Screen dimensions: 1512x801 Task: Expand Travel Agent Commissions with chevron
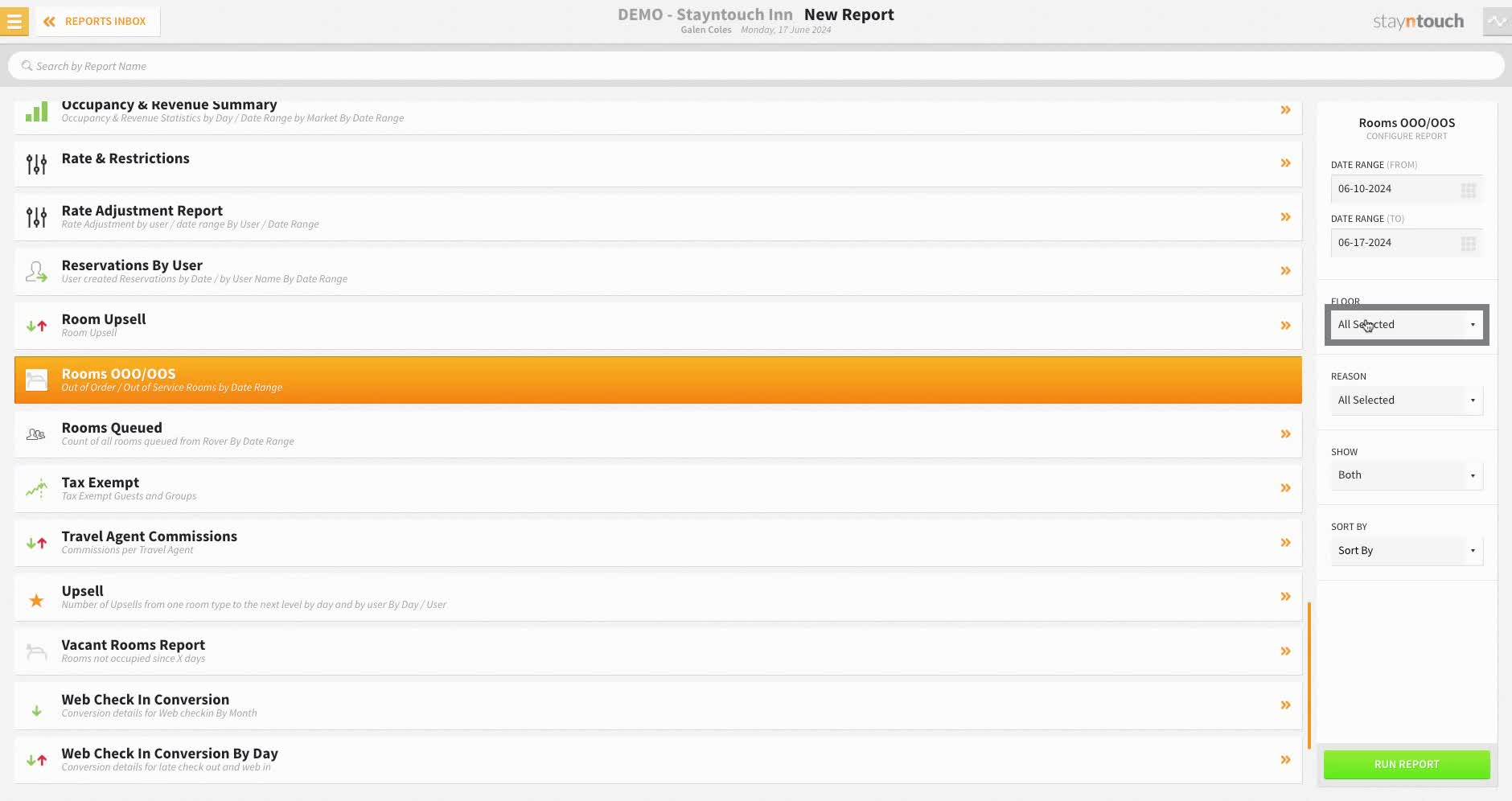[1285, 543]
